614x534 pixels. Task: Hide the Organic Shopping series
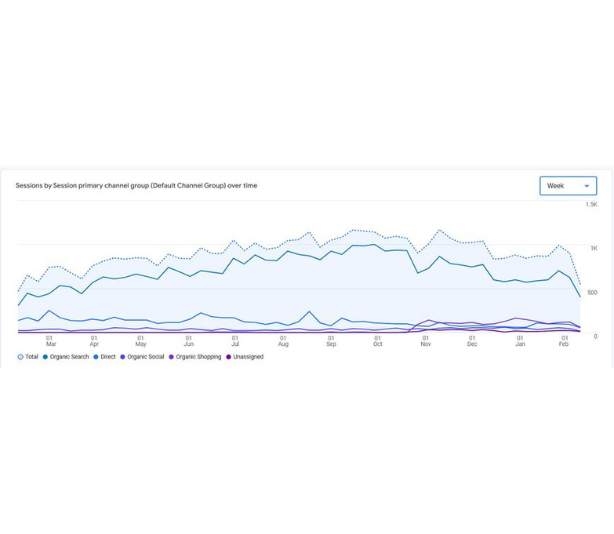coord(198,357)
